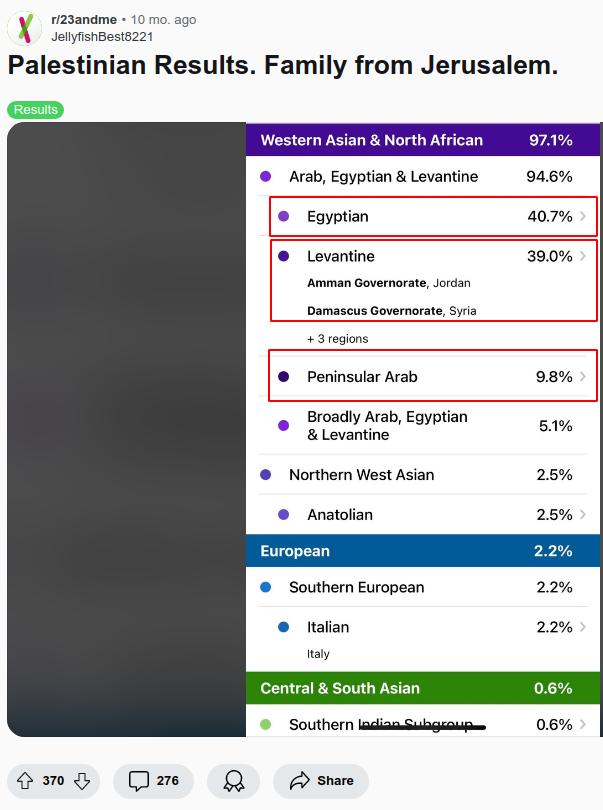The width and height of the screenshot is (603, 810).
Task: Open the post title about Palestinian Results
Action: (283, 66)
